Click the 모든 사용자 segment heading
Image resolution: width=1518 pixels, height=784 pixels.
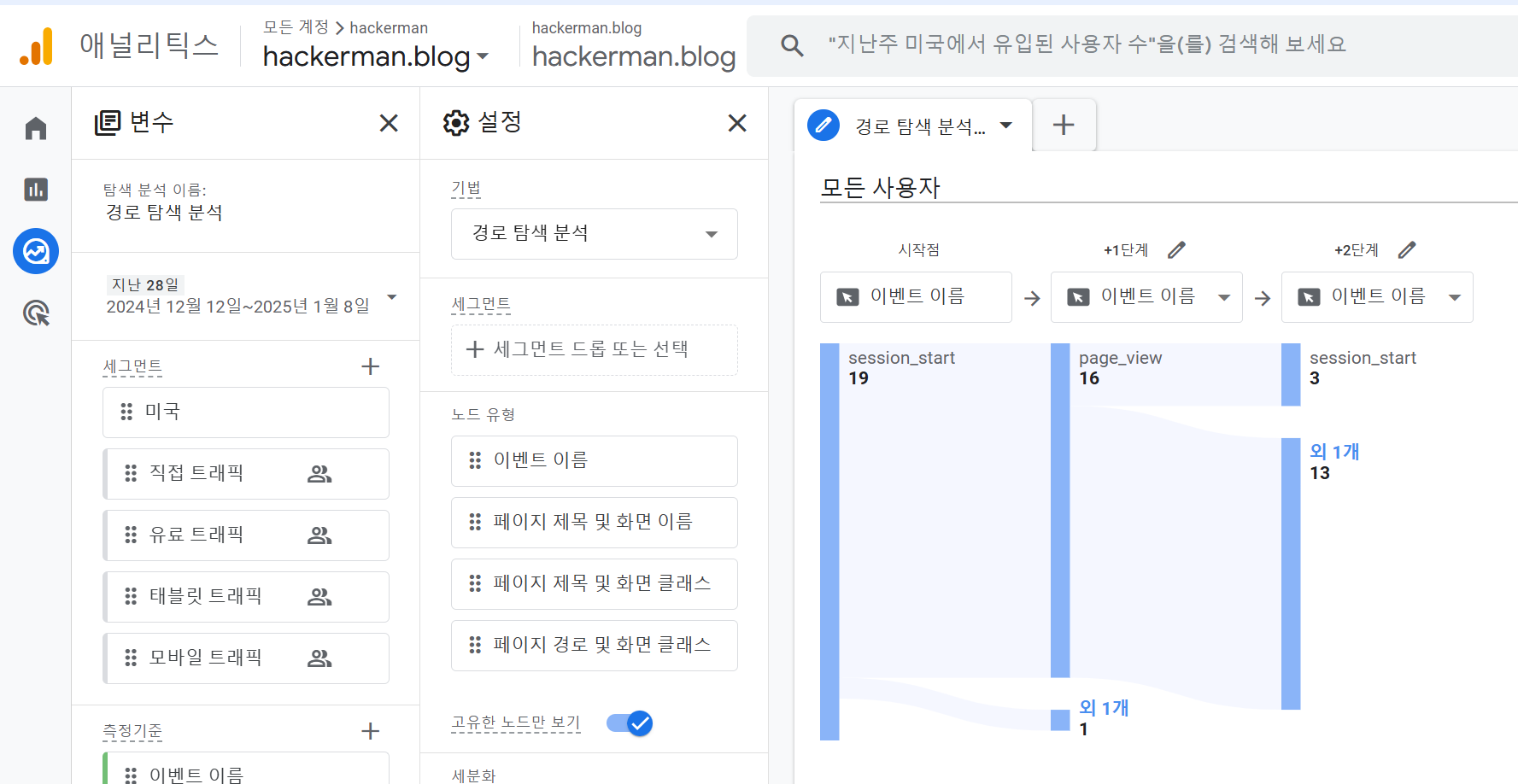click(x=880, y=188)
